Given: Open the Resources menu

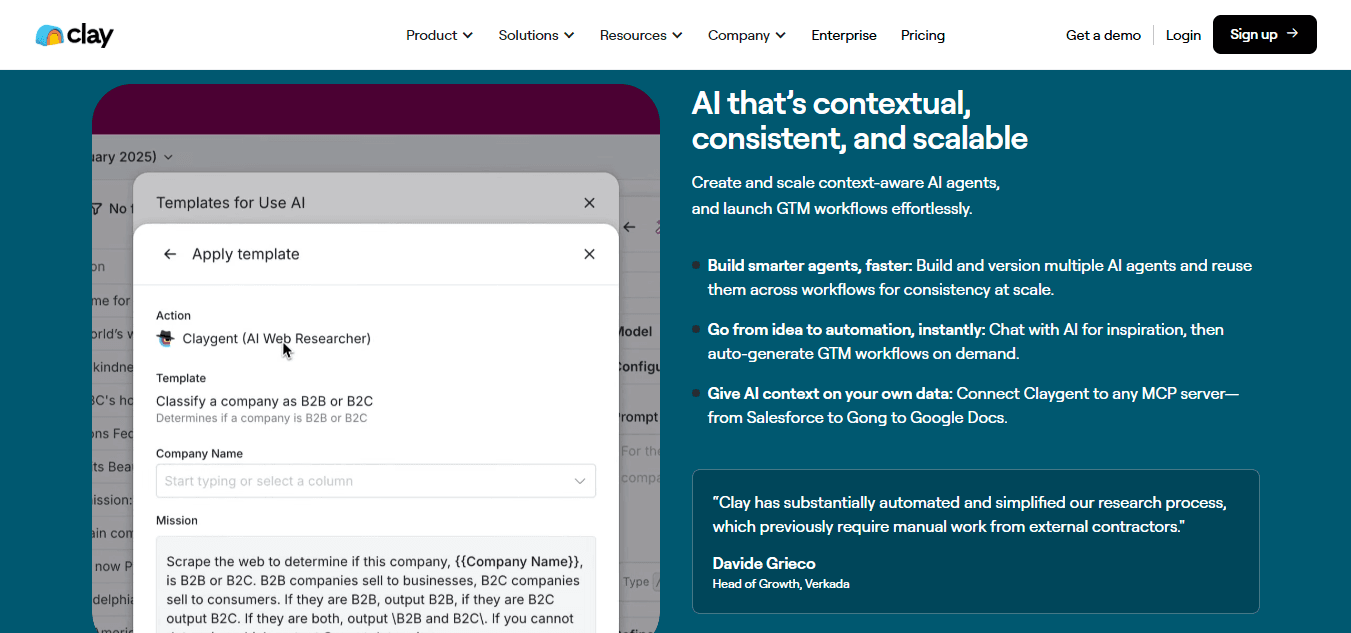Looking at the screenshot, I should pyautogui.click(x=641, y=35).
